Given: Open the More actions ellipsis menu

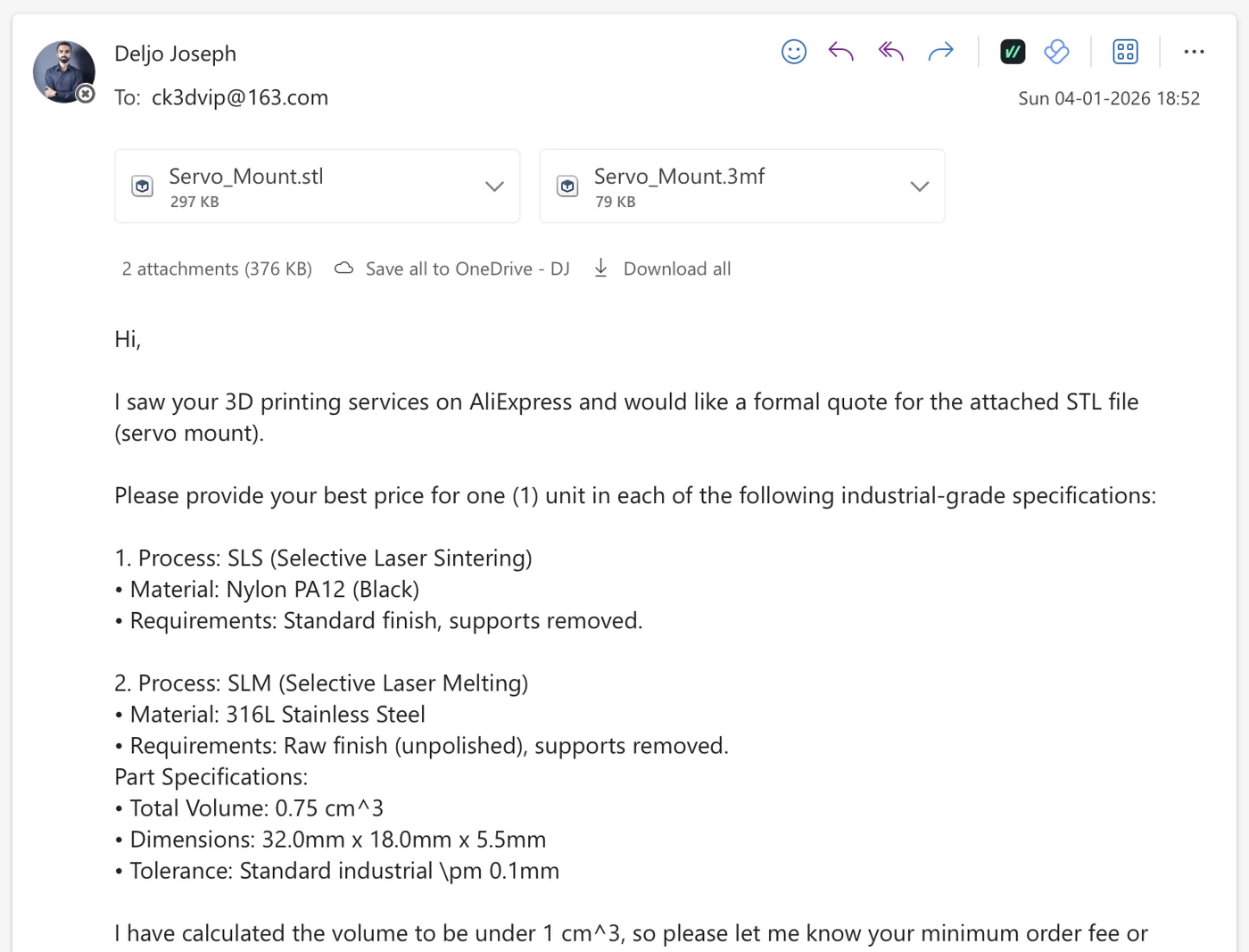Looking at the screenshot, I should pos(1194,52).
